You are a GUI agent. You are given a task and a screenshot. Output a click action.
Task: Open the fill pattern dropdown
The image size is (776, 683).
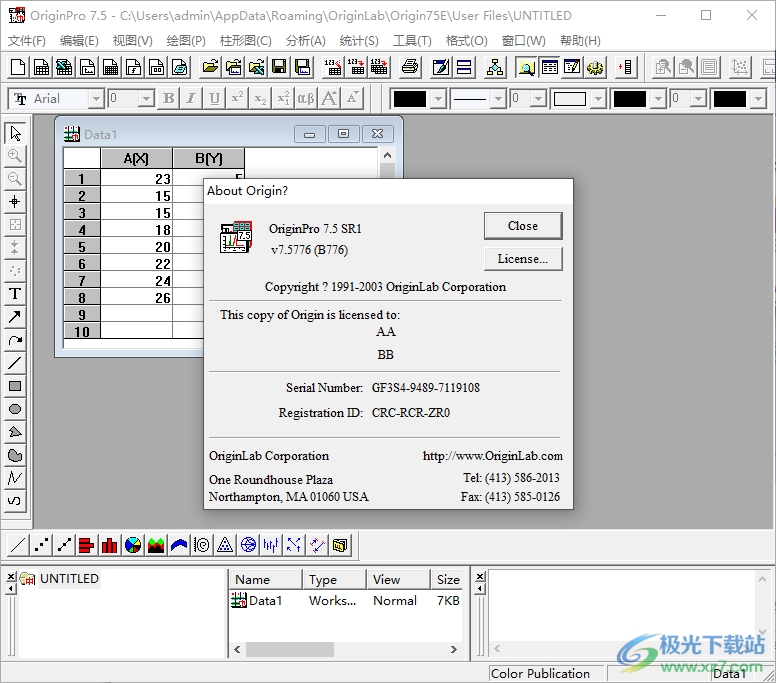(x=598, y=99)
